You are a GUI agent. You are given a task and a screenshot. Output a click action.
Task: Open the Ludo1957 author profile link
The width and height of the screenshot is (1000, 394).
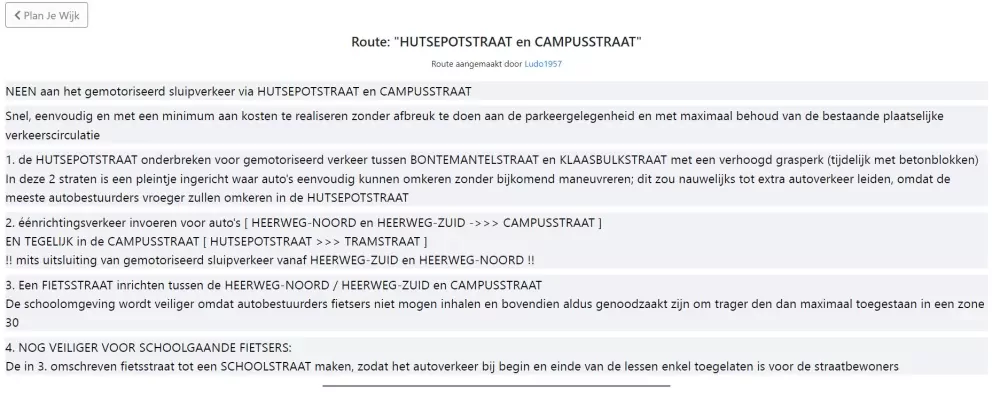pos(543,64)
